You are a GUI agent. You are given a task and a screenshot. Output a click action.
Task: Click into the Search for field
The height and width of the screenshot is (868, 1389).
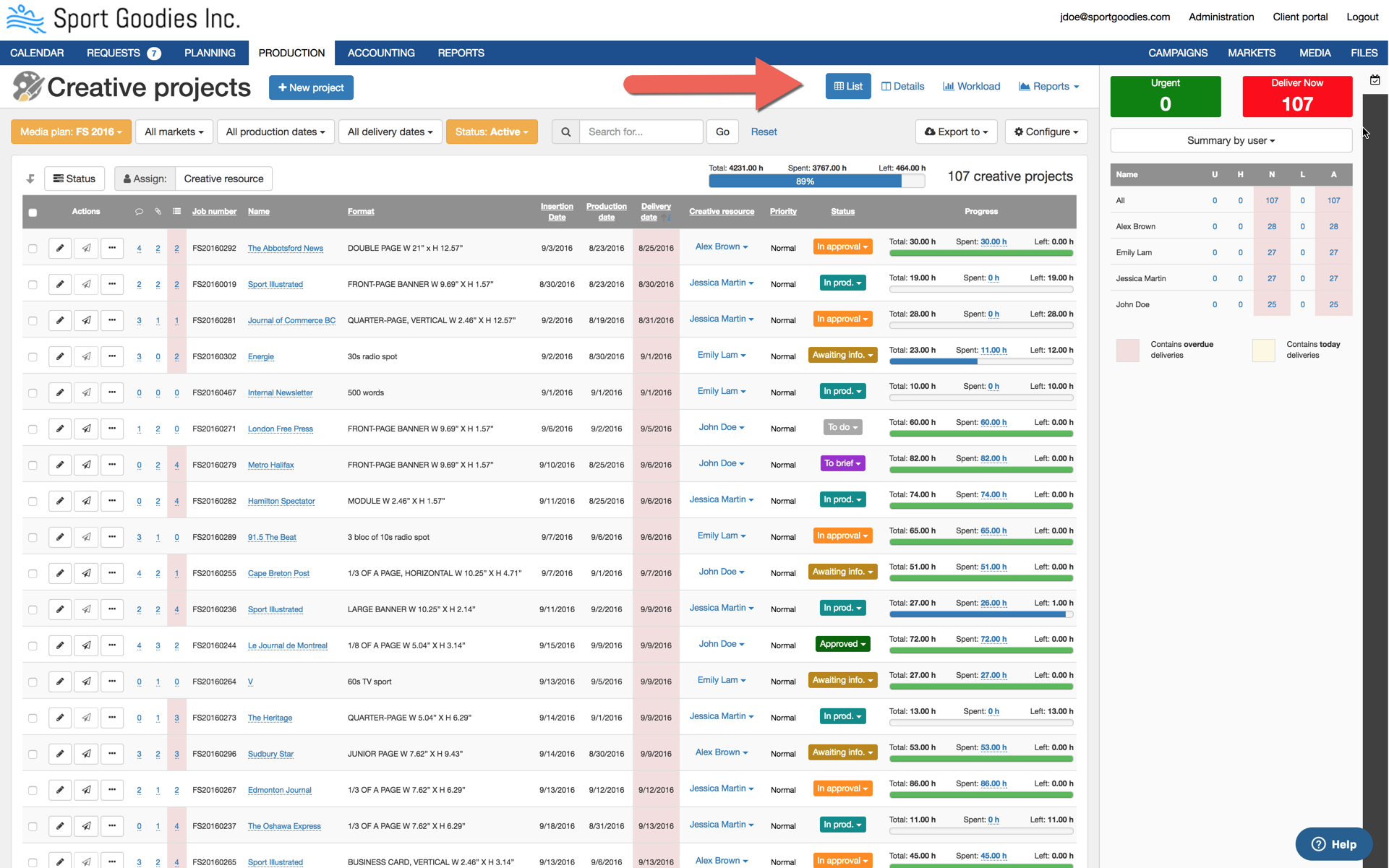click(641, 132)
